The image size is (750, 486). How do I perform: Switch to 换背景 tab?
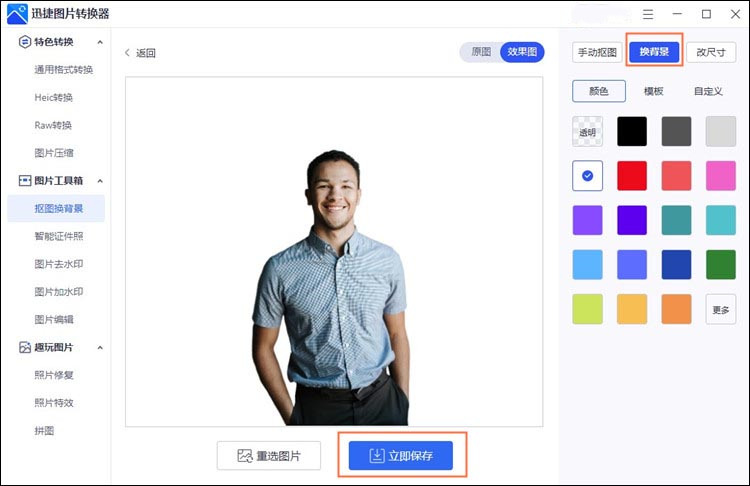[654, 52]
